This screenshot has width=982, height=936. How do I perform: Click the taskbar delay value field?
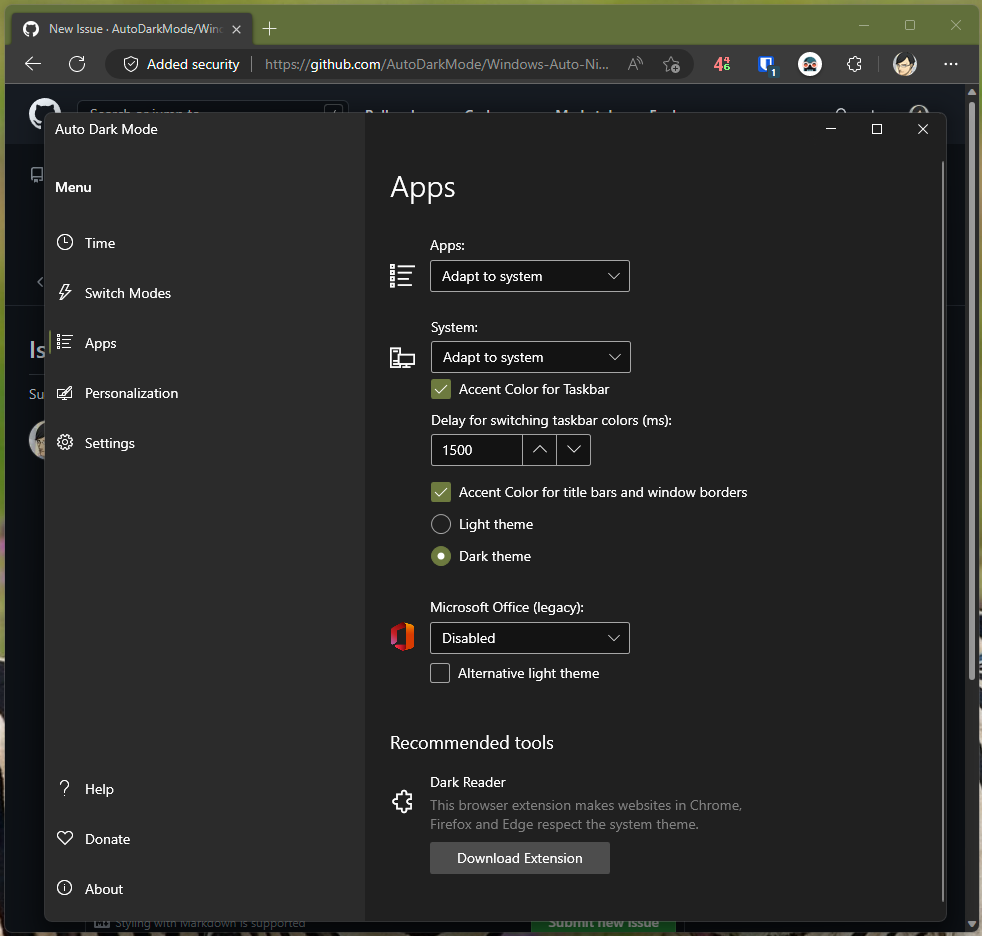pyautogui.click(x=477, y=450)
